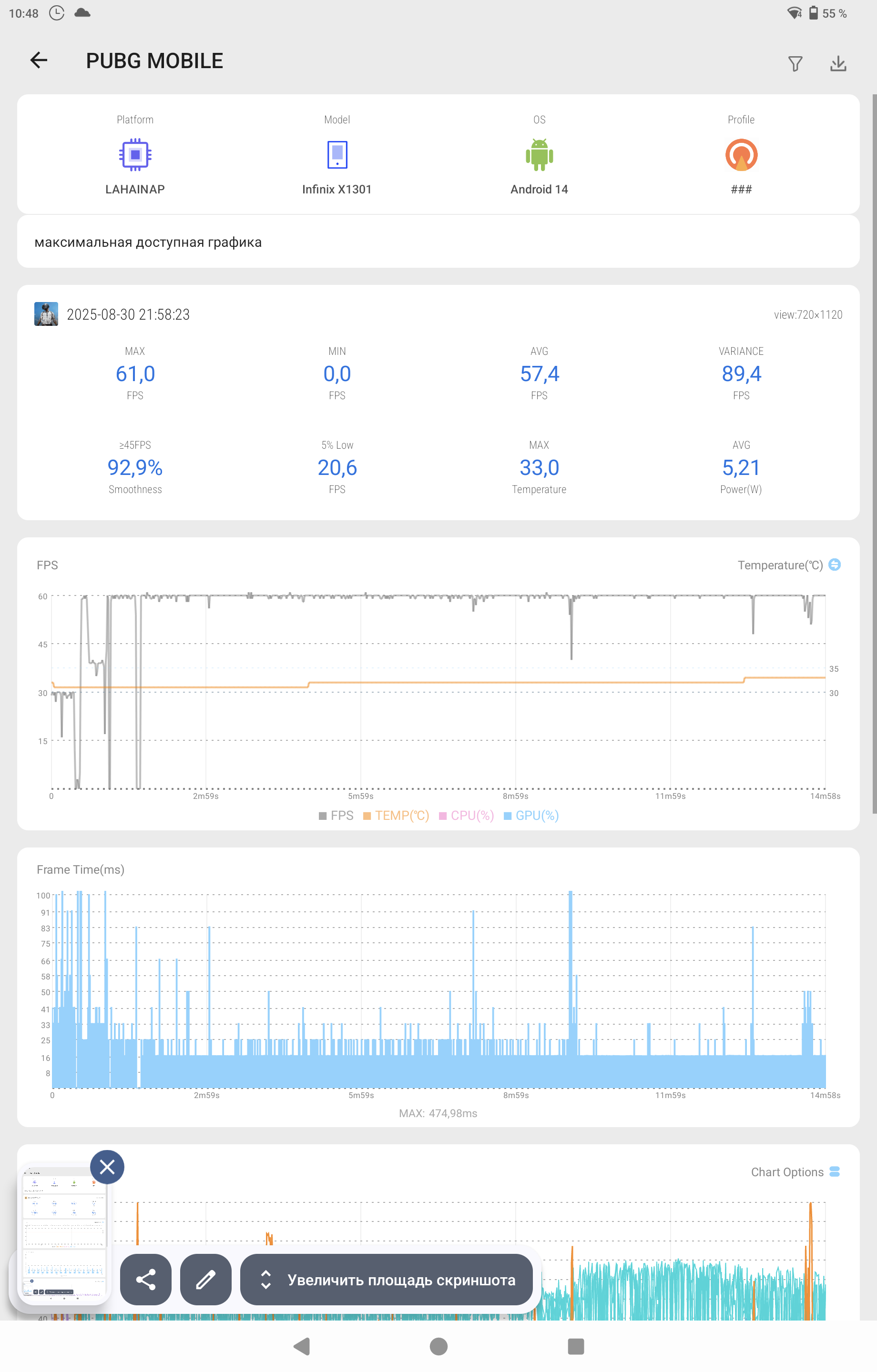This screenshot has height=1372, width=877.
Task: Tap the Infinix X1301 model icon
Action: pos(337,154)
